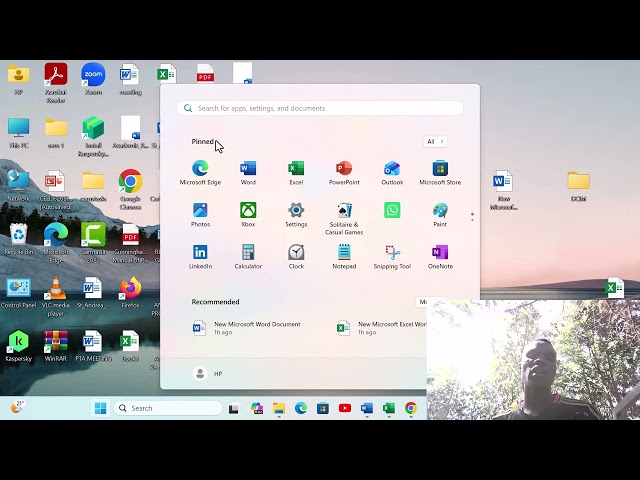Launch the Xbox app
This screenshot has width=640, height=480.
tap(248, 215)
